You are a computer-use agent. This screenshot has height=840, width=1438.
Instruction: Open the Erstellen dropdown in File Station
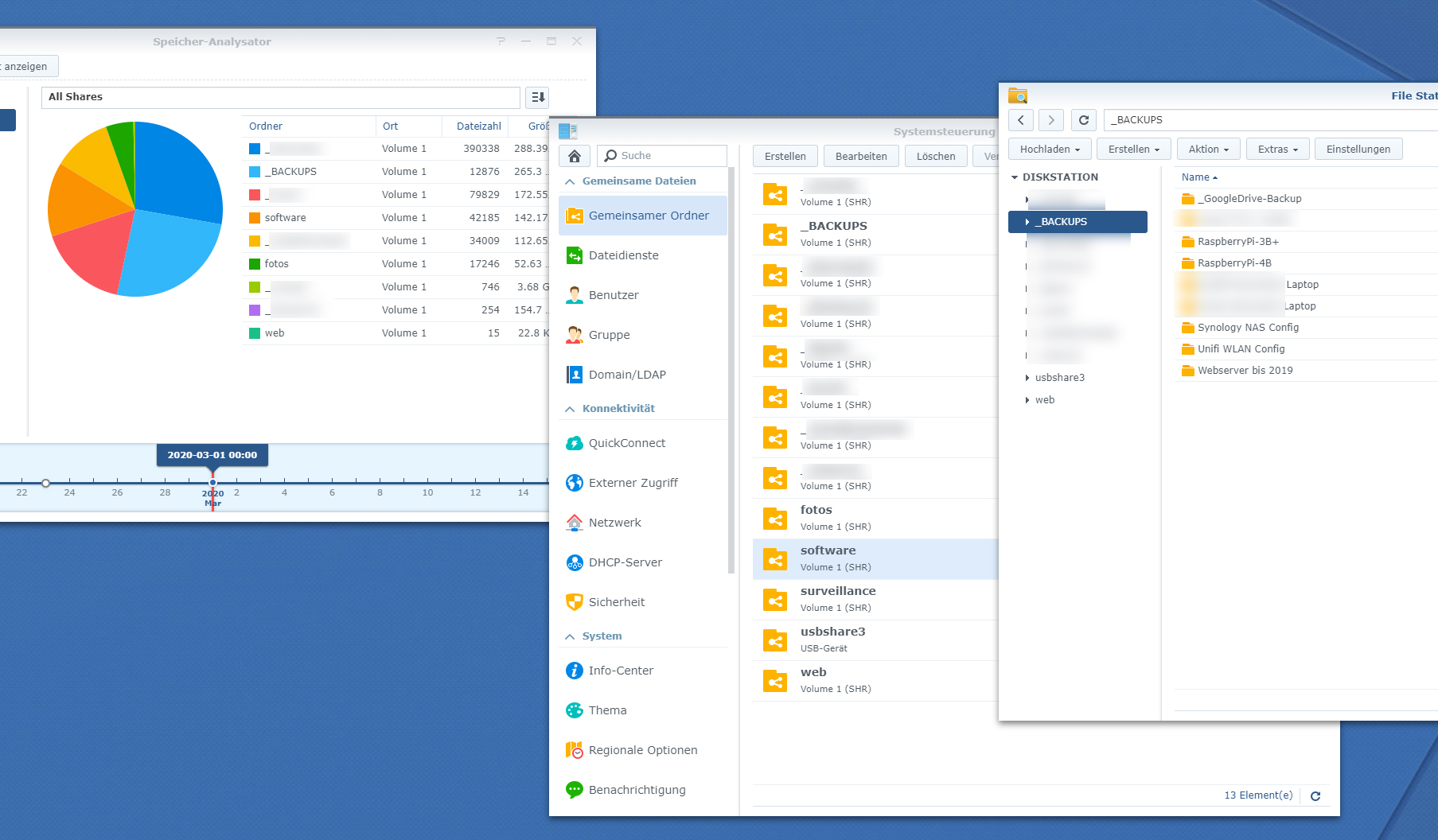coord(1134,149)
